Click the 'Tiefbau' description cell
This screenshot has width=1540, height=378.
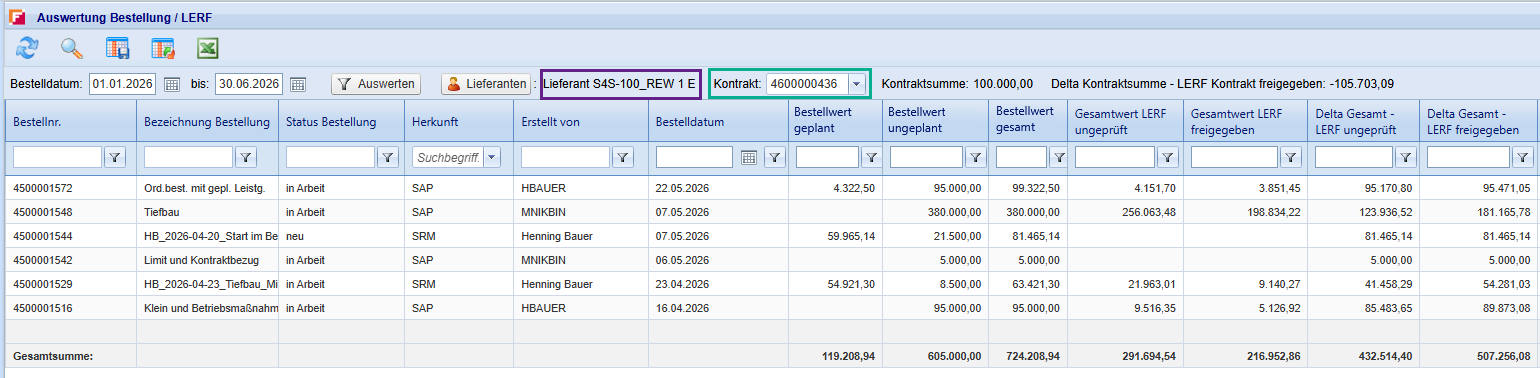(207, 211)
